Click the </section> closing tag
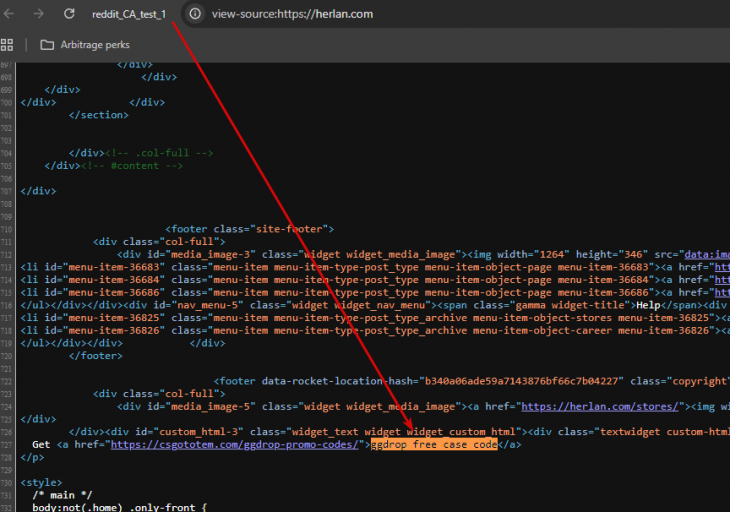730x512 pixels. (99, 115)
